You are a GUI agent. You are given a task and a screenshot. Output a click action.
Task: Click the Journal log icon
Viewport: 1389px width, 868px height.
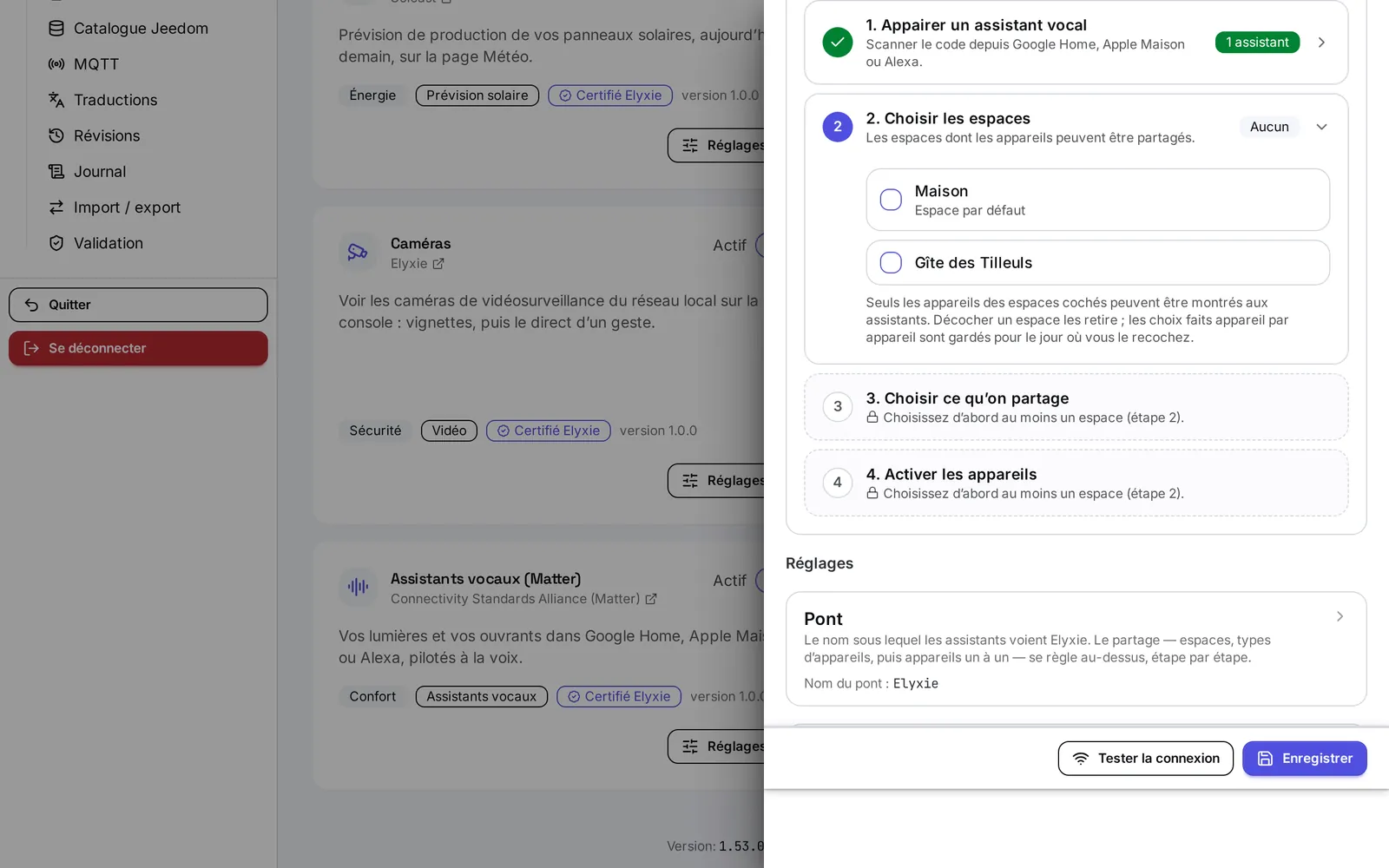(x=56, y=172)
